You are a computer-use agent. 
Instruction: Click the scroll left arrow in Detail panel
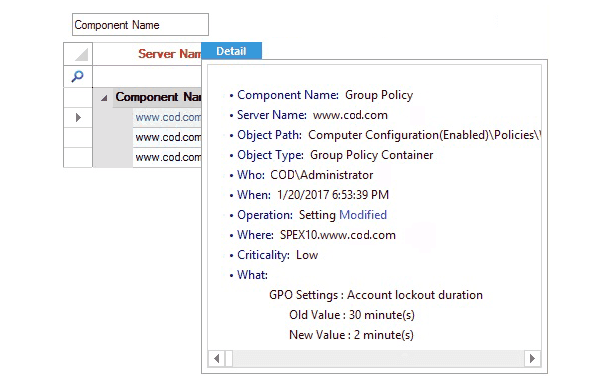(x=217, y=358)
